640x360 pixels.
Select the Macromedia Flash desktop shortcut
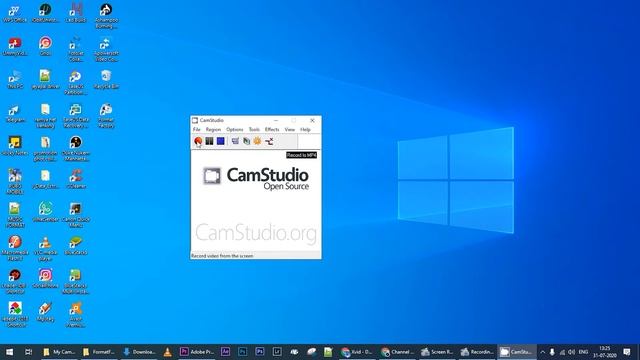coord(15,249)
